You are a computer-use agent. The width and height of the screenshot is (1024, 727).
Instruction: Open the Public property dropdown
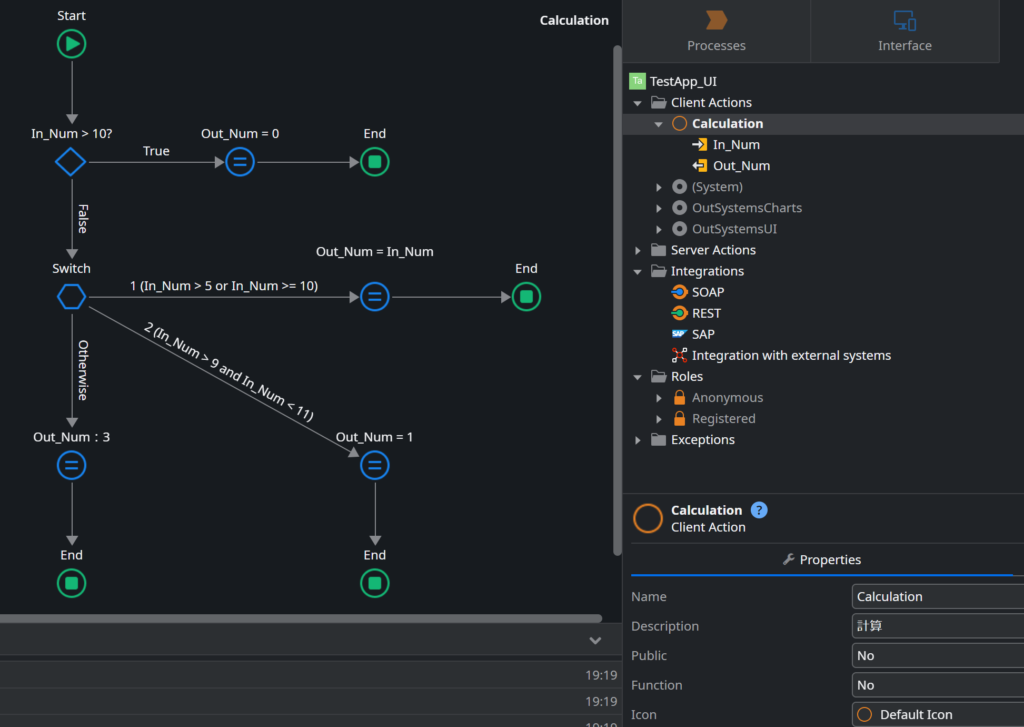pyautogui.click(x=936, y=656)
